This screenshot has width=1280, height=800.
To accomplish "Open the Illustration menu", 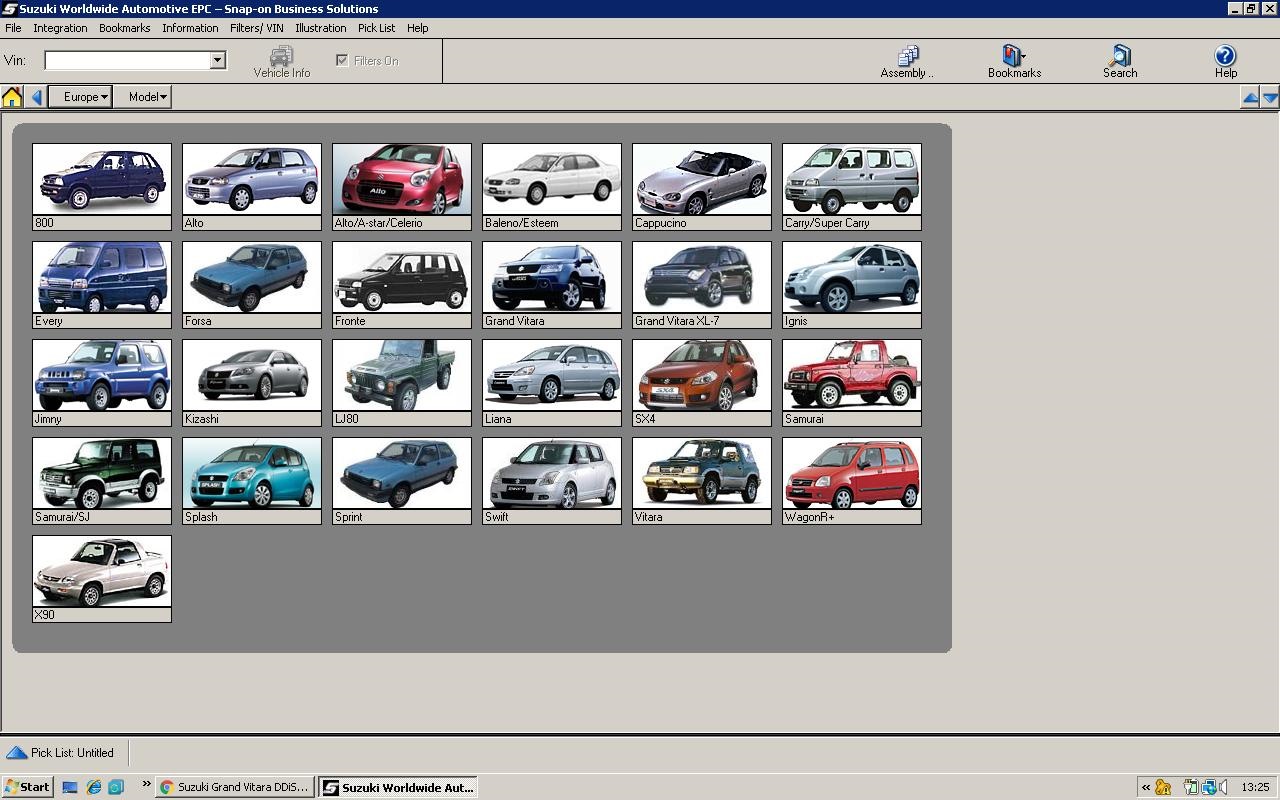I will click(320, 28).
